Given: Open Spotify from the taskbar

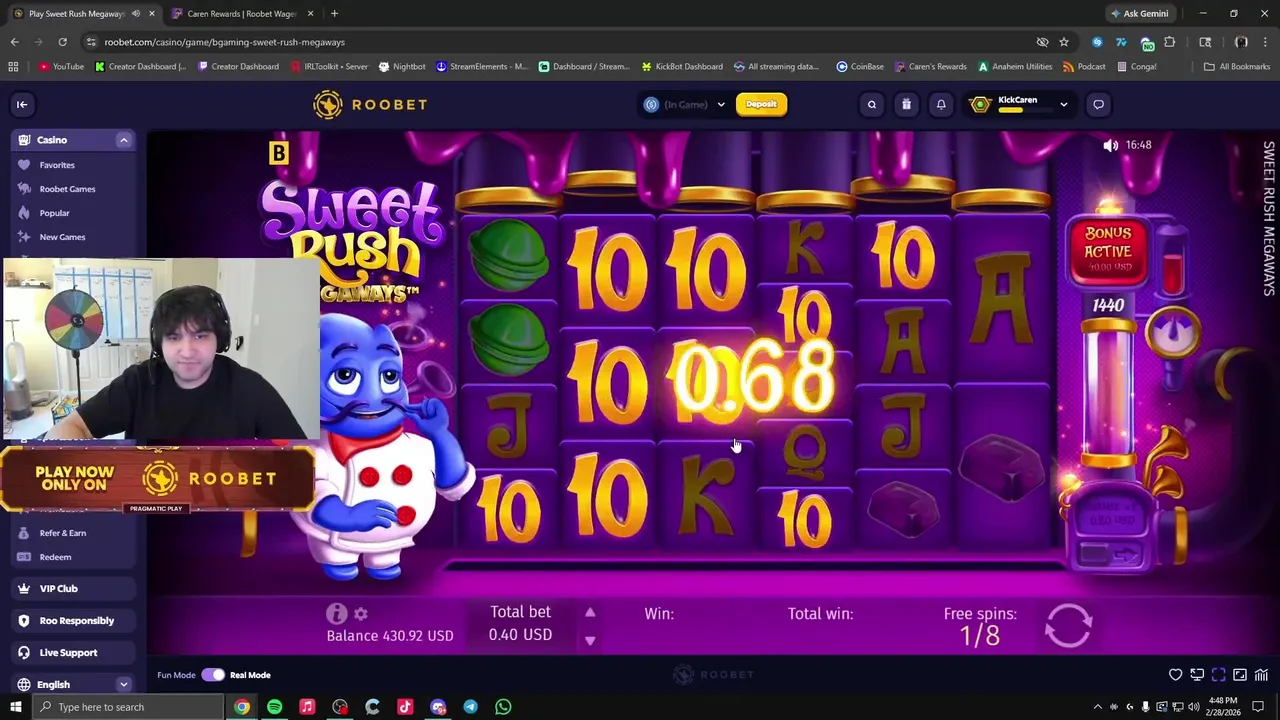Looking at the screenshot, I should click(x=274, y=707).
